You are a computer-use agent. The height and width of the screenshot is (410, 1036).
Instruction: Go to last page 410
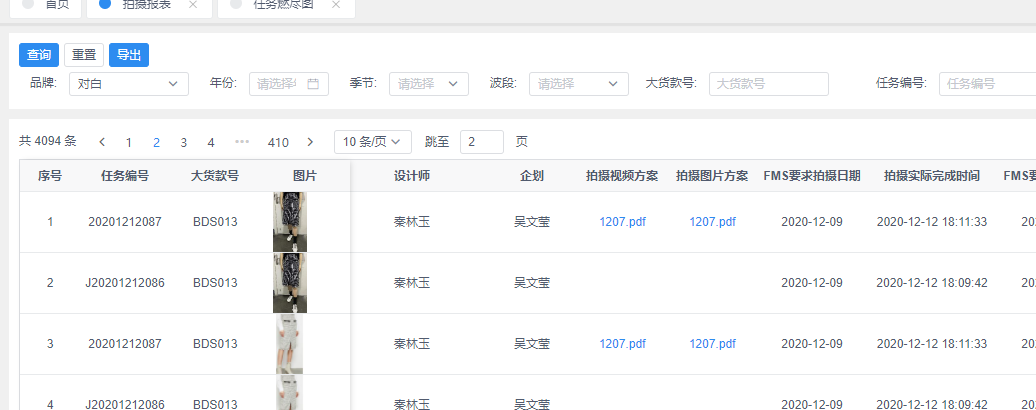click(278, 142)
